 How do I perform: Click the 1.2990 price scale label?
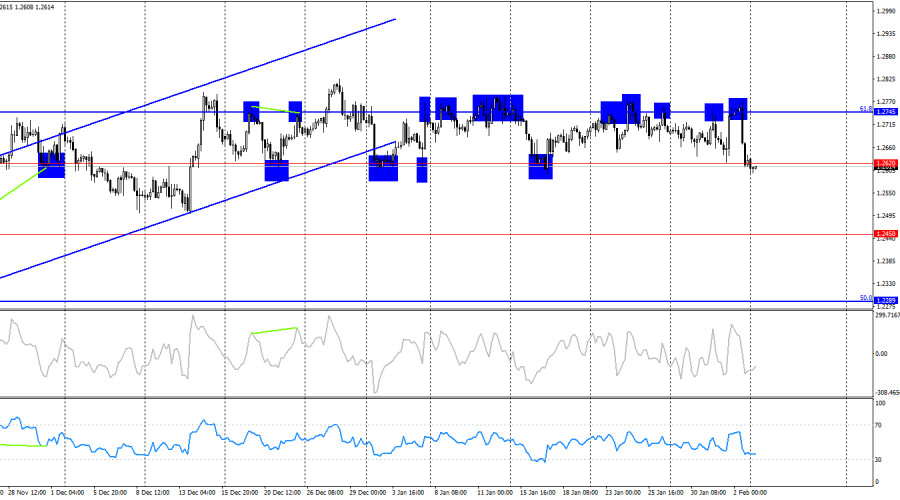point(886,11)
